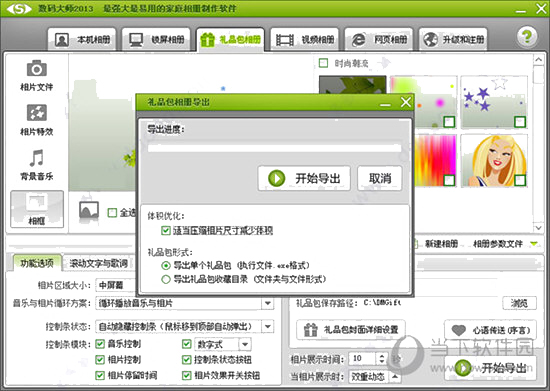Check the box on blonde woman thumbnail
The image size is (550, 391).
(x=520, y=180)
